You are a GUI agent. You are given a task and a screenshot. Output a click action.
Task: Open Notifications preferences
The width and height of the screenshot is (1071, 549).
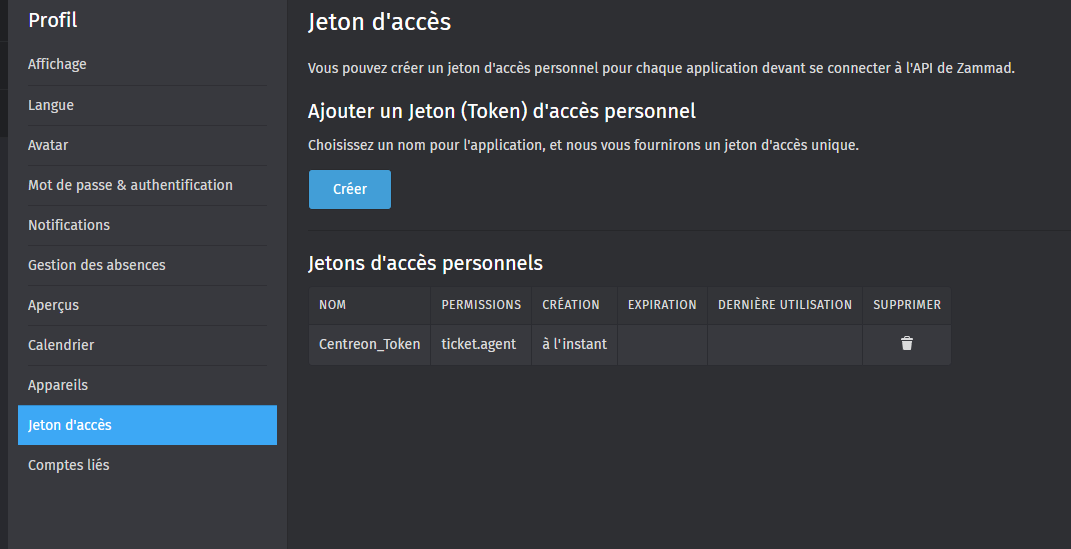click(69, 225)
